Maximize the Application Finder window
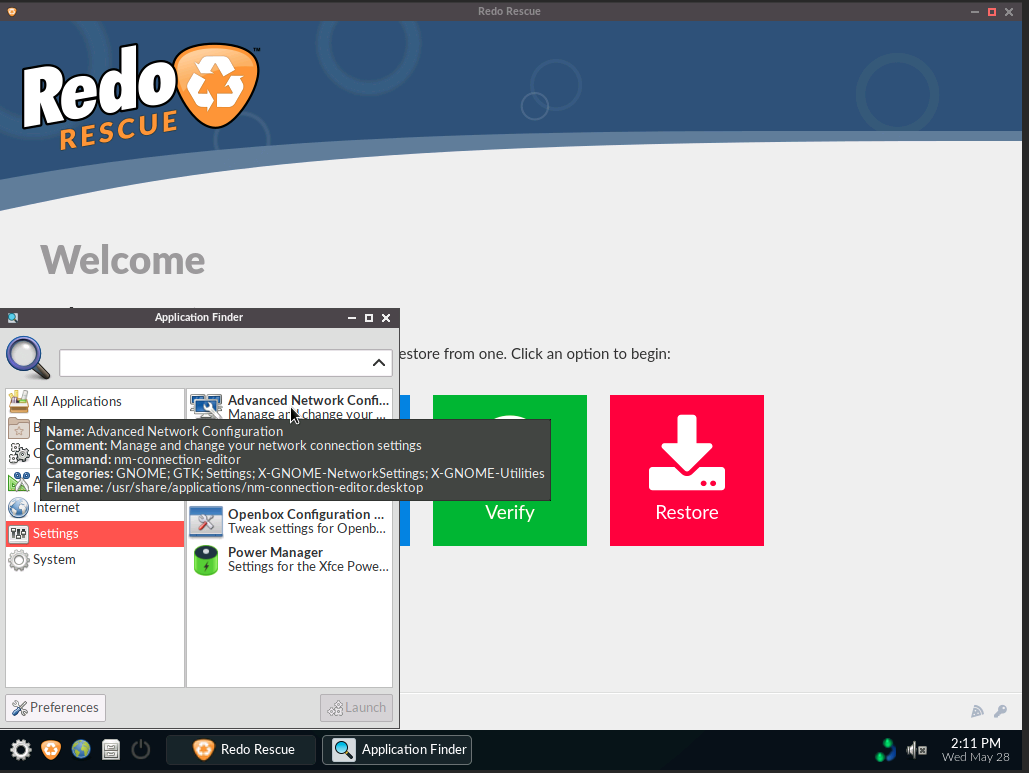Viewport: 1029px width, 773px height. tap(369, 318)
